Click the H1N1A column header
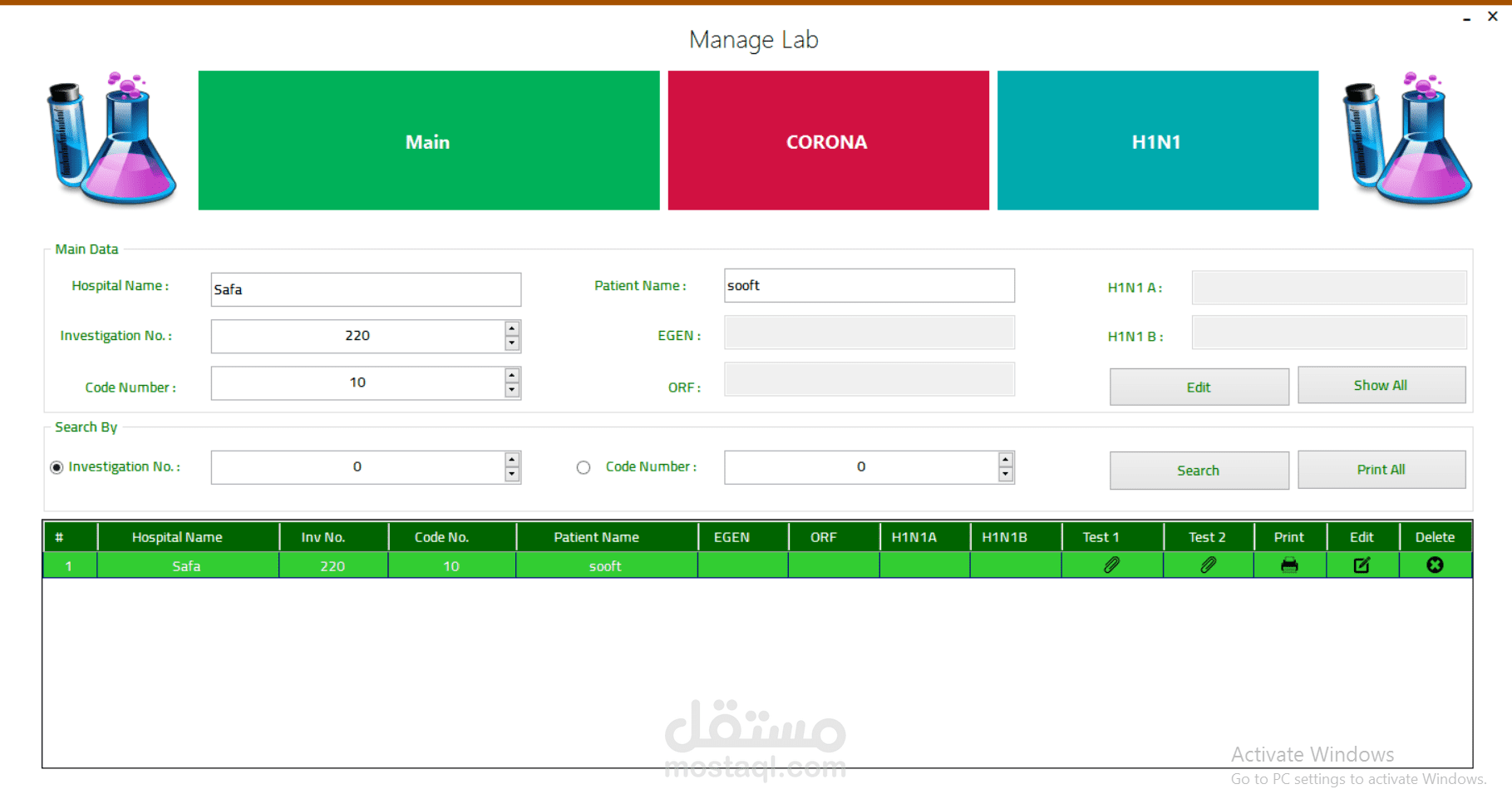The image size is (1512, 799). 924,537
